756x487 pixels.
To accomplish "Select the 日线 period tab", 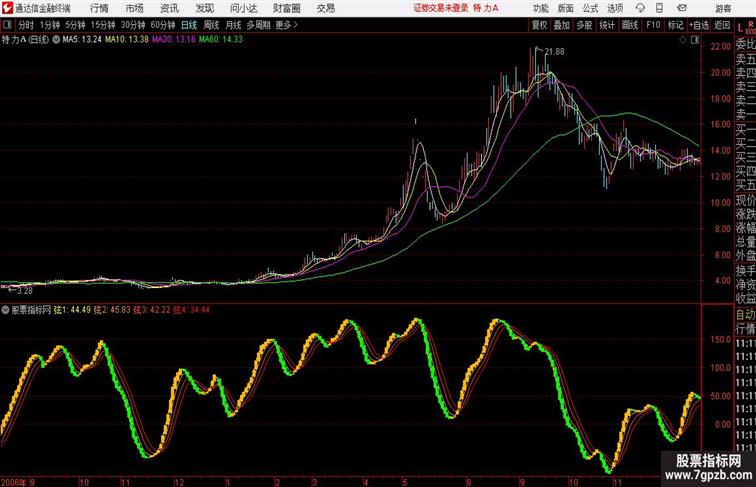I will tap(189, 25).
